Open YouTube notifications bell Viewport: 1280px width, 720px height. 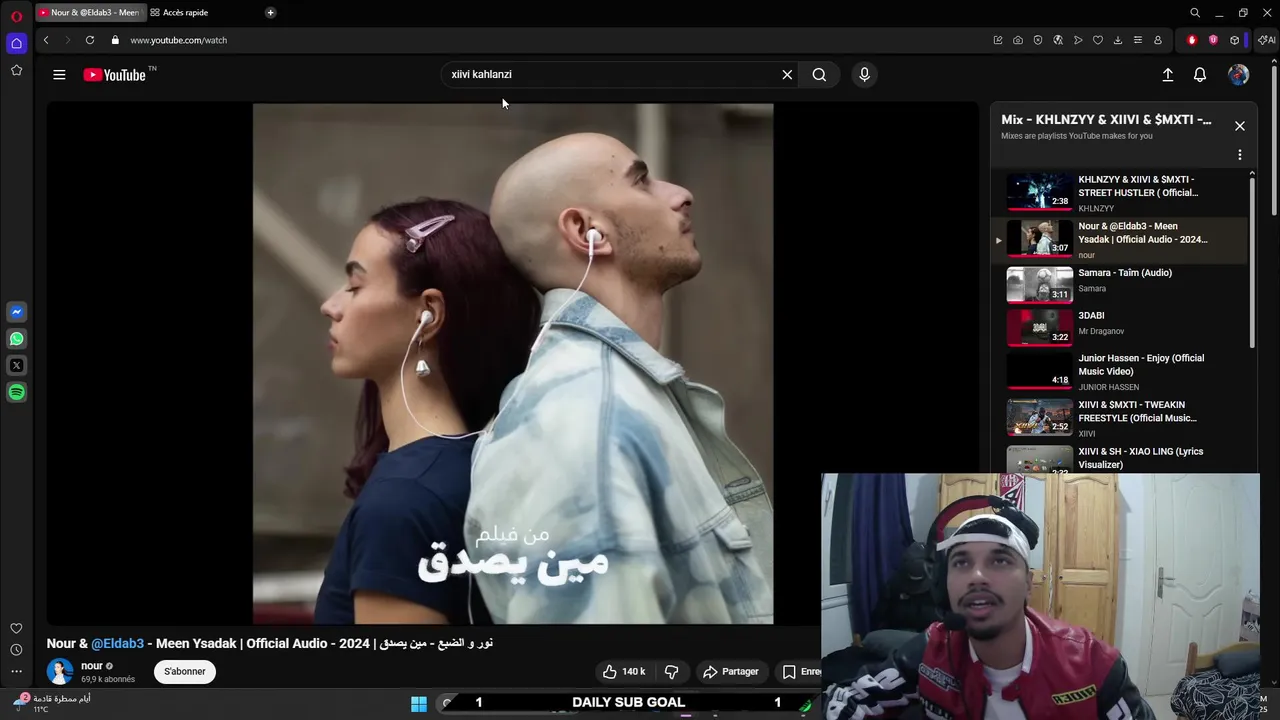pos(1200,75)
